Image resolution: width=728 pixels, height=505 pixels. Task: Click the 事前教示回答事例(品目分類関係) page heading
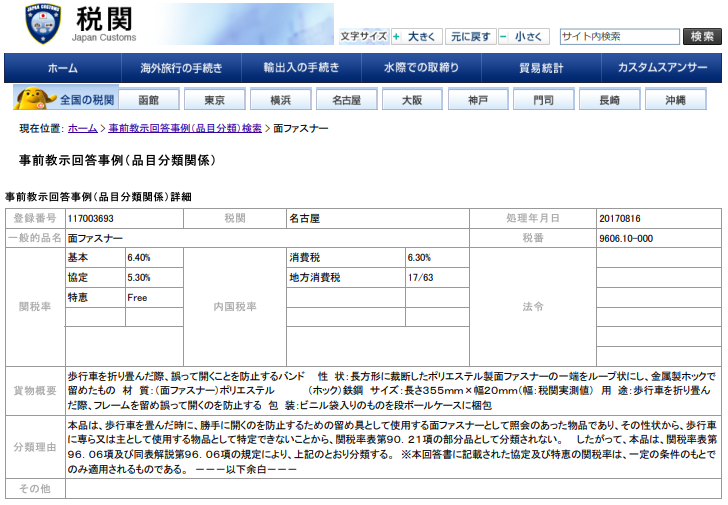pos(117,161)
